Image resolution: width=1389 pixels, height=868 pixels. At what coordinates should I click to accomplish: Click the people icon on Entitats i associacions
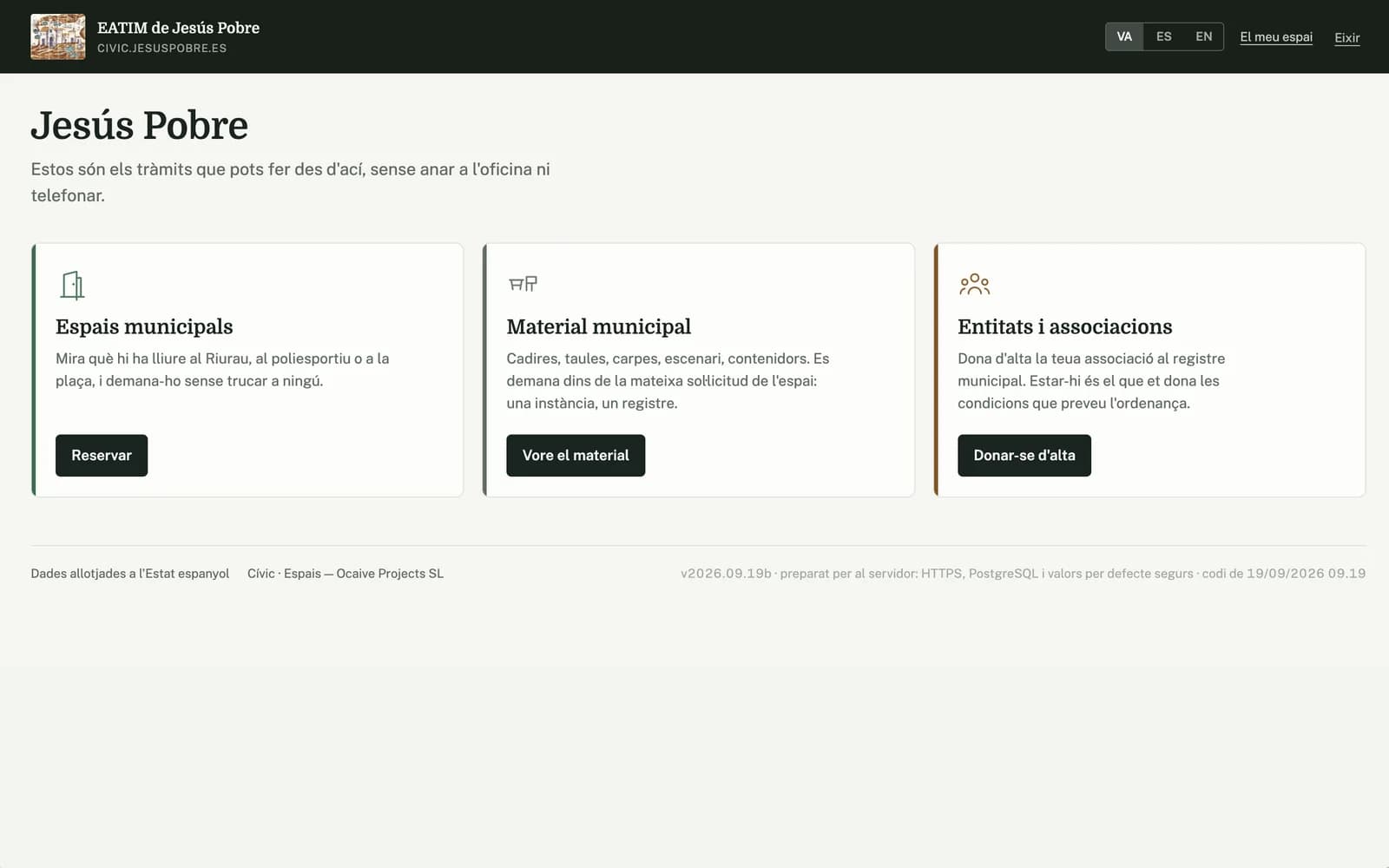974,284
